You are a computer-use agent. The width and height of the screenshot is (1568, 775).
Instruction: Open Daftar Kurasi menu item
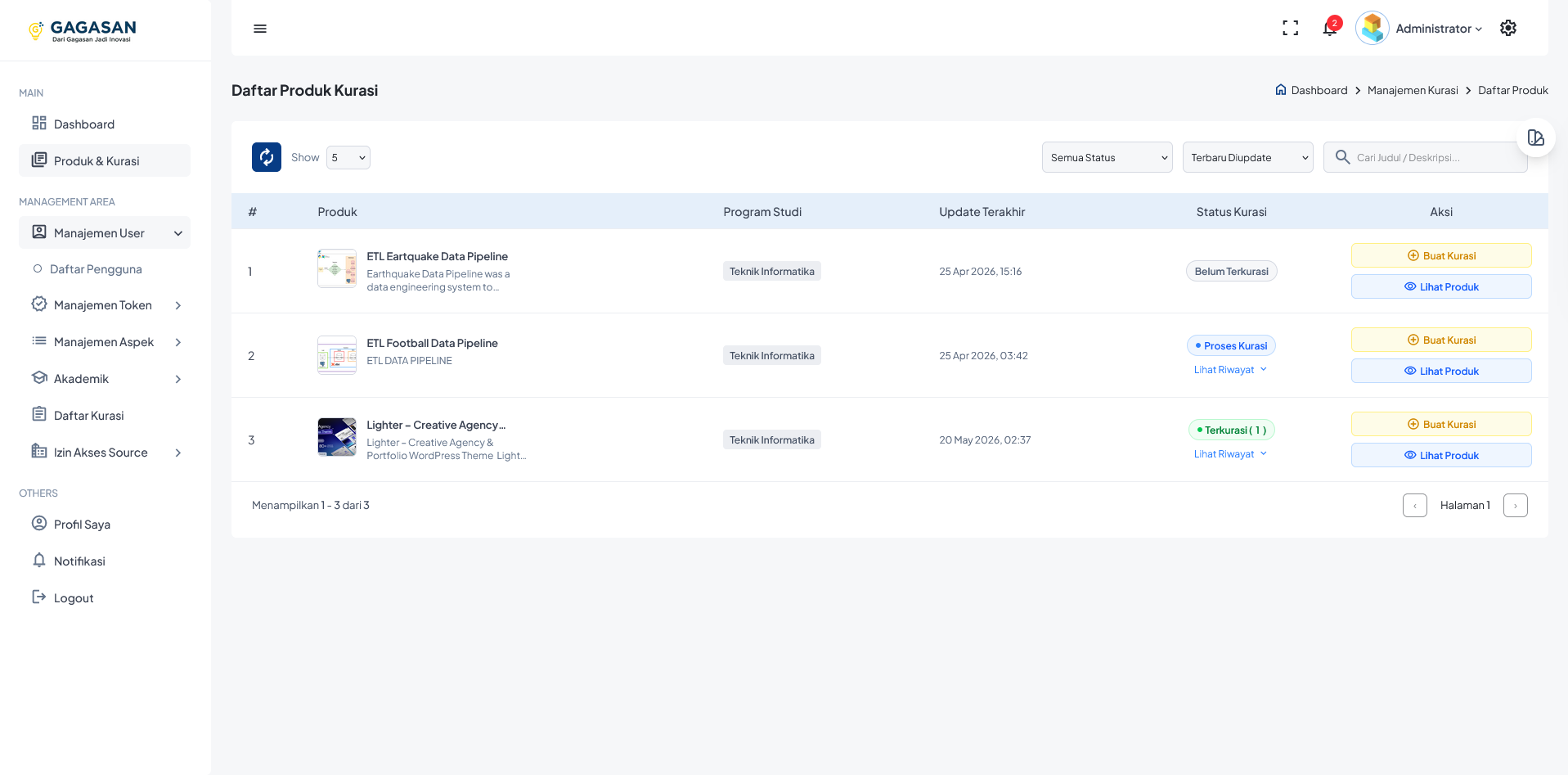pos(105,416)
